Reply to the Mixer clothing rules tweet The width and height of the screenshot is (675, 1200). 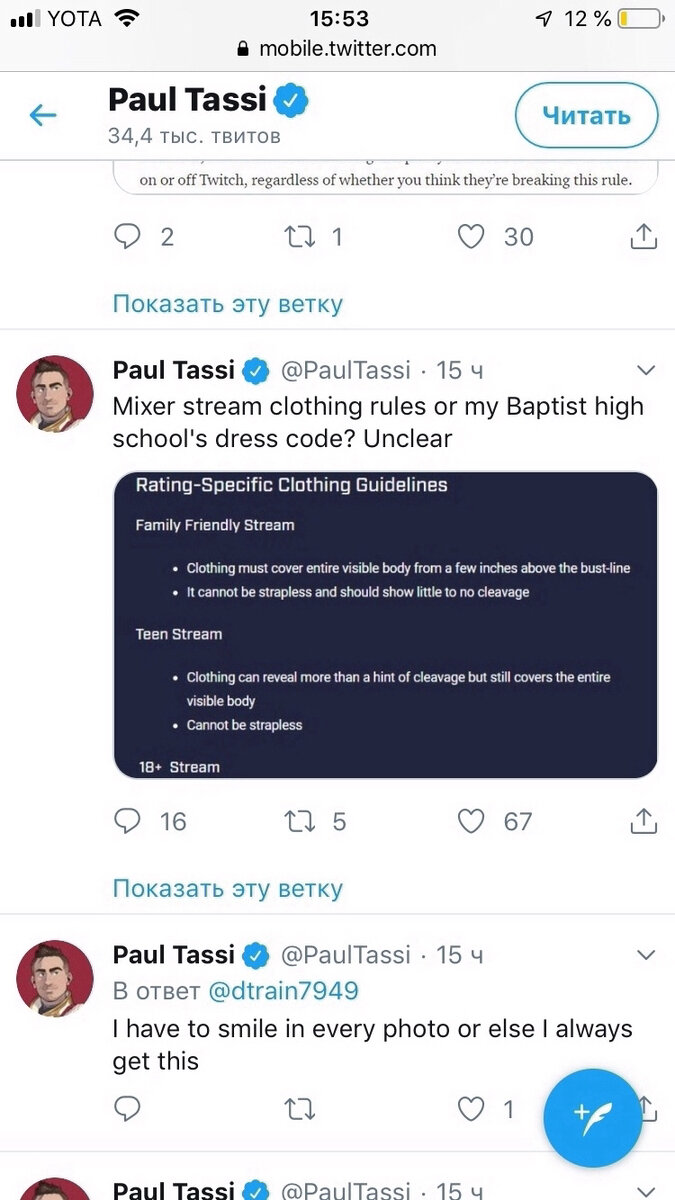click(x=127, y=821)
